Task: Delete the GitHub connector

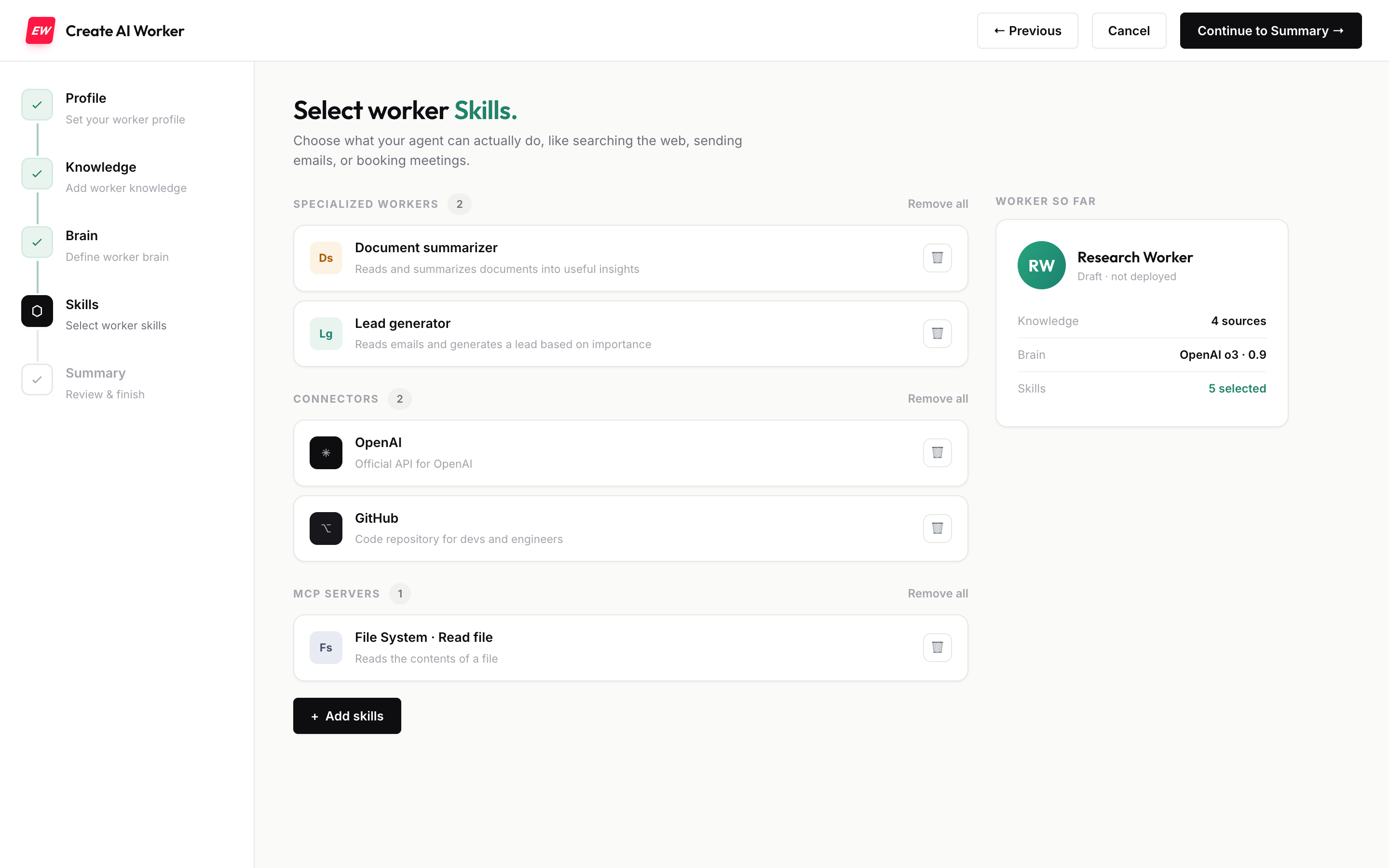Action: tap(937, 528)
